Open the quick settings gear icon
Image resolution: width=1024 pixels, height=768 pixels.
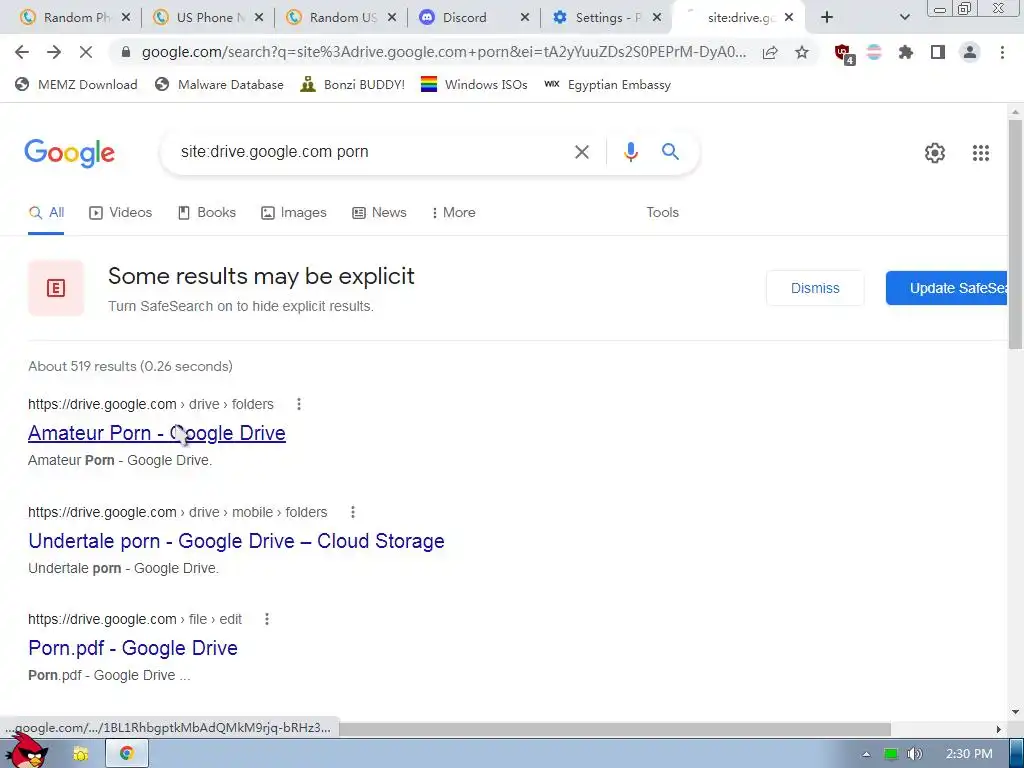pyautogui.click(x=935, y=153)
